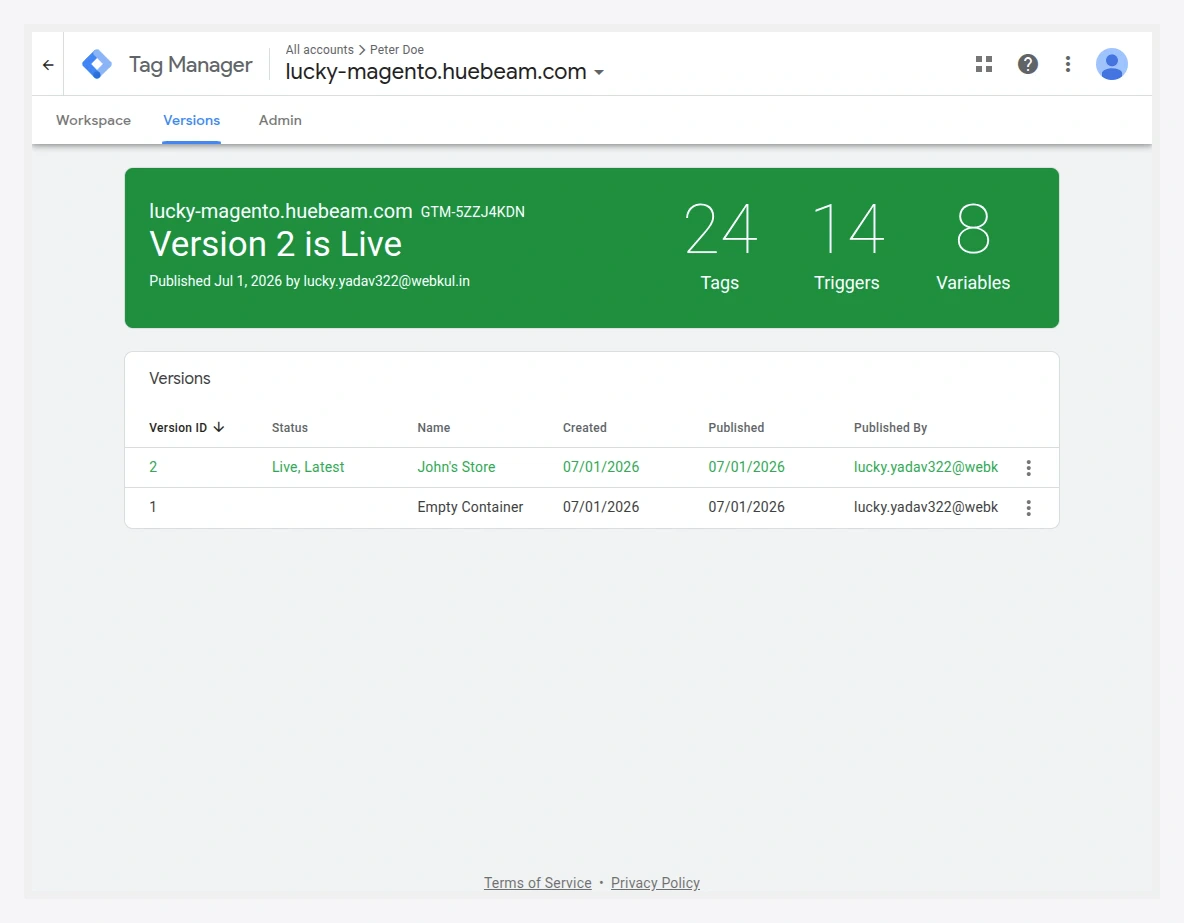Screen dimensions: 1184x923
Task: Click the GTM-5ZZJ4KDN container ID
Action: click(473, 212)
